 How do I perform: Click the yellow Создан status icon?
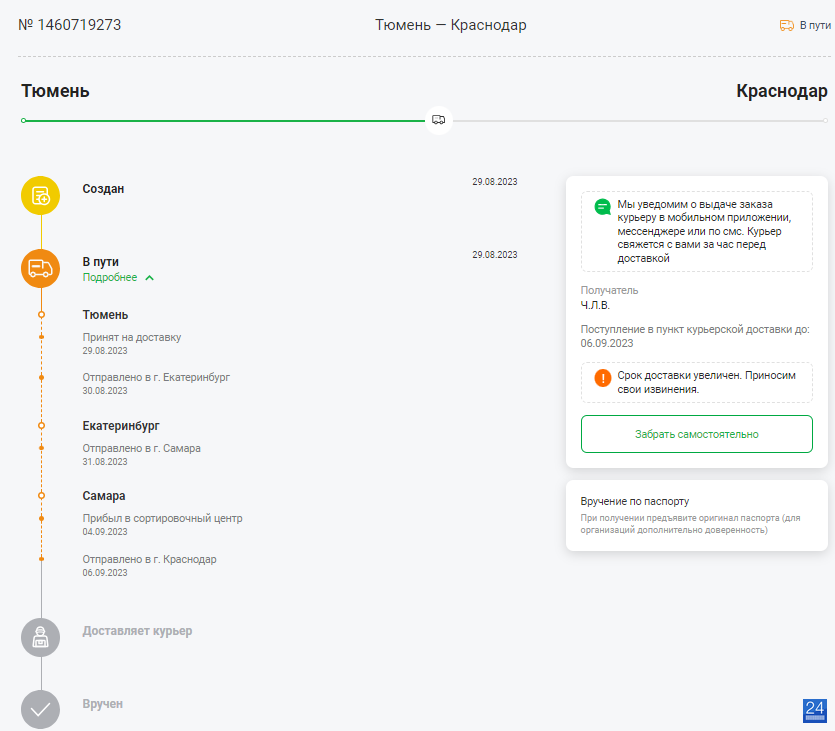[x=40, y=195]
